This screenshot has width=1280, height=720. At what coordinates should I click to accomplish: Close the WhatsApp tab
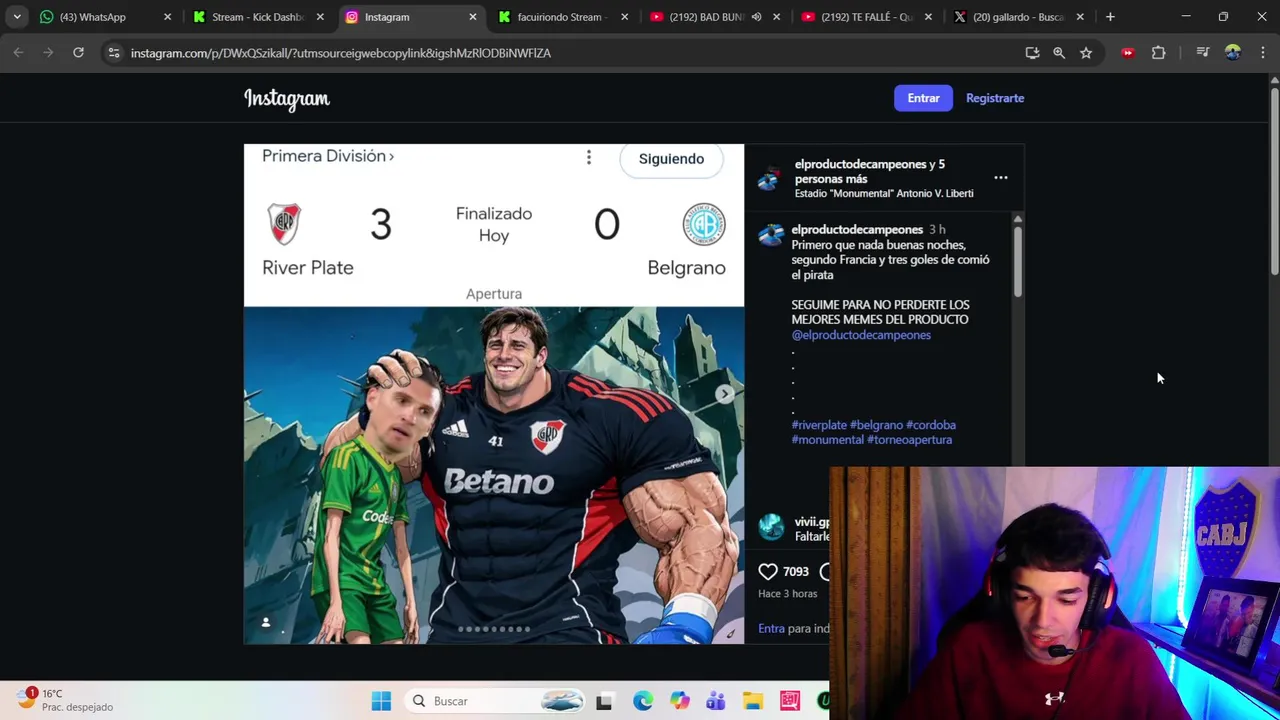tap(167, 17)
